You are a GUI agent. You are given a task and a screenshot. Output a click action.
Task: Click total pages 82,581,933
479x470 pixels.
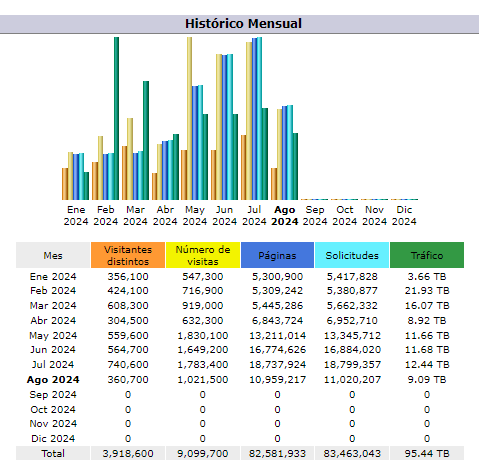coord(277,454)
